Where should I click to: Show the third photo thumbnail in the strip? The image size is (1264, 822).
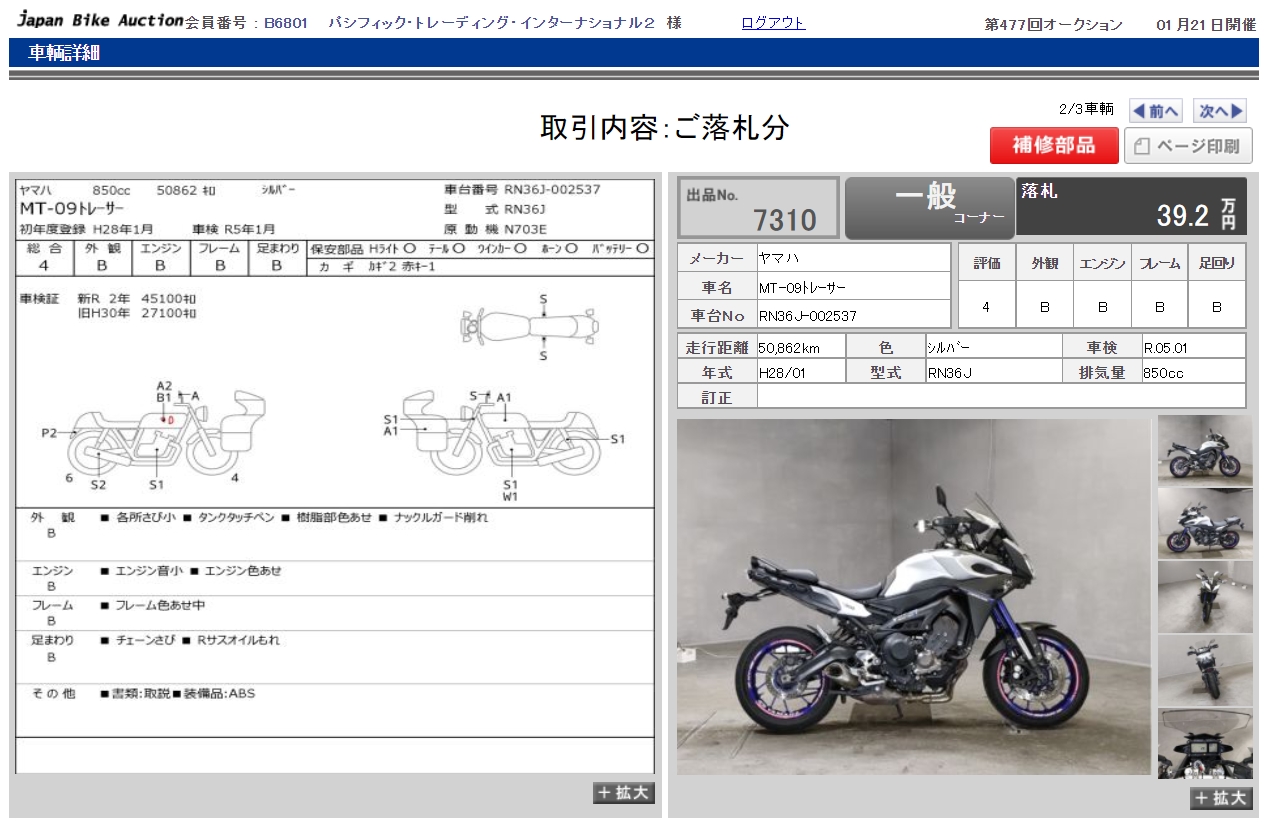(x=1204, y=596)
